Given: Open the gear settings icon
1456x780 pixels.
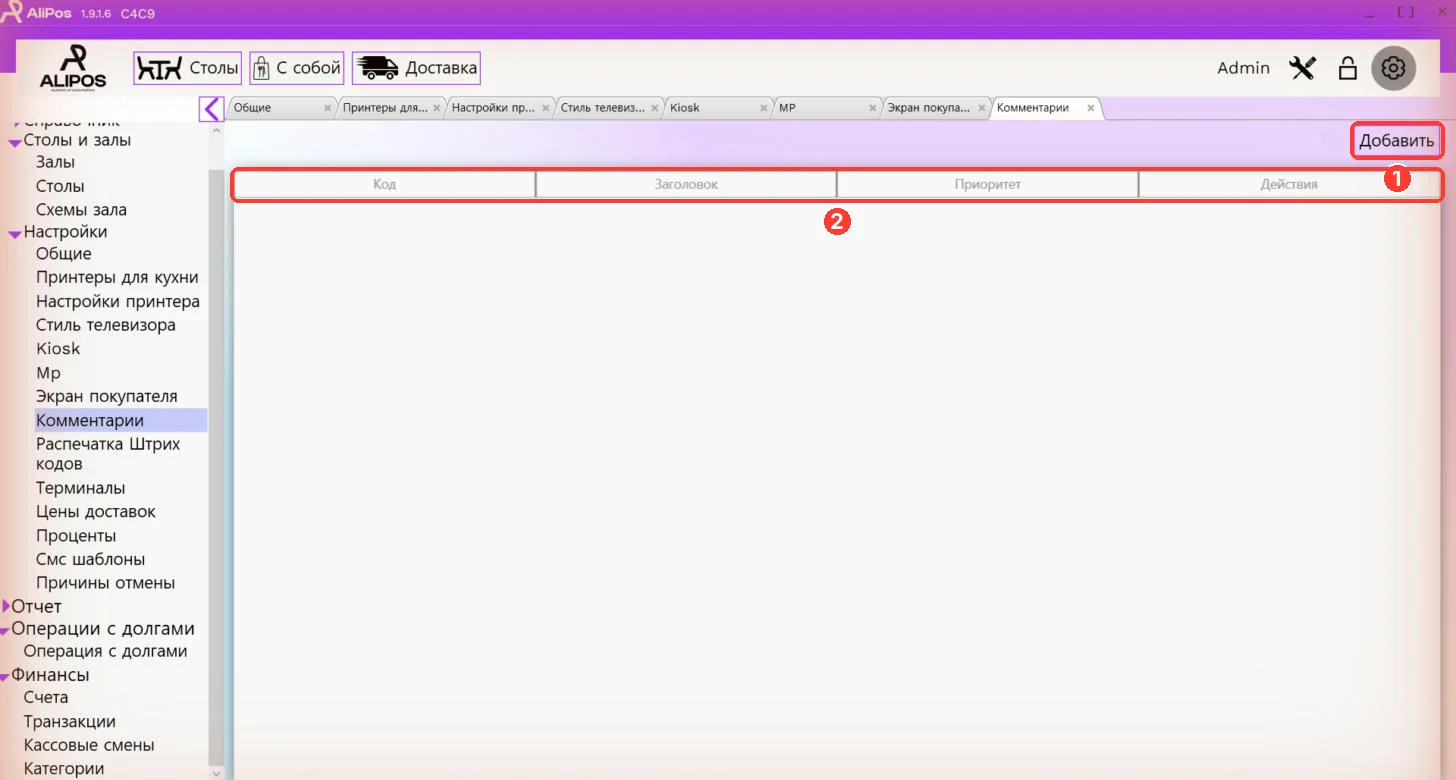Looking at the screenshot, I should click(1393, 68).
